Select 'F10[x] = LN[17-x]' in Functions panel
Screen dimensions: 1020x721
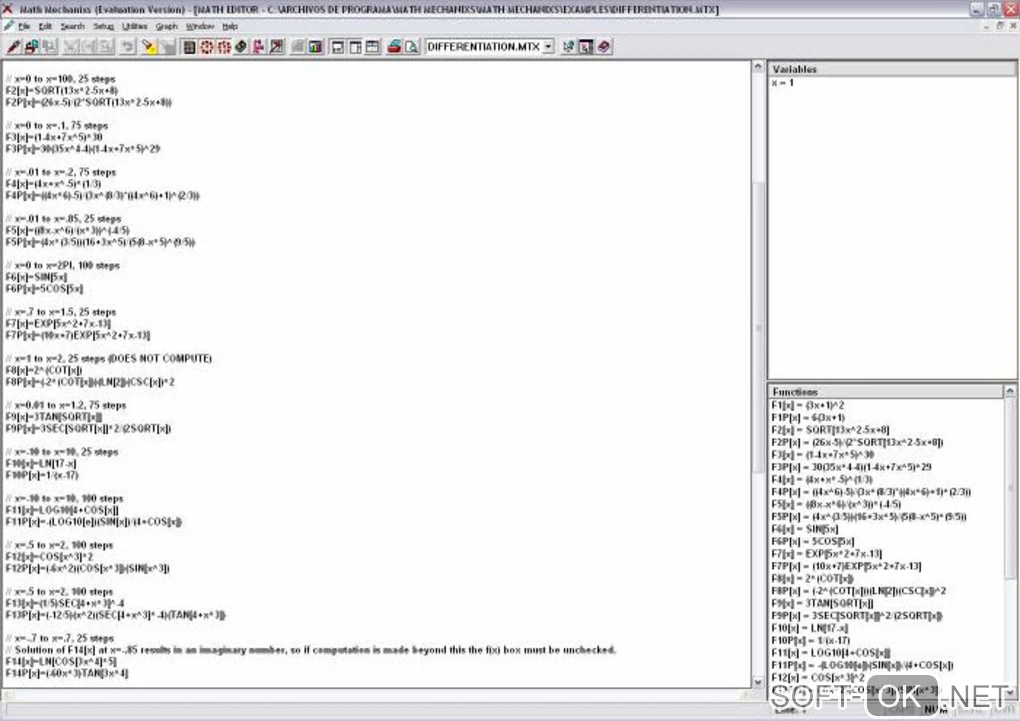(809, 628)
